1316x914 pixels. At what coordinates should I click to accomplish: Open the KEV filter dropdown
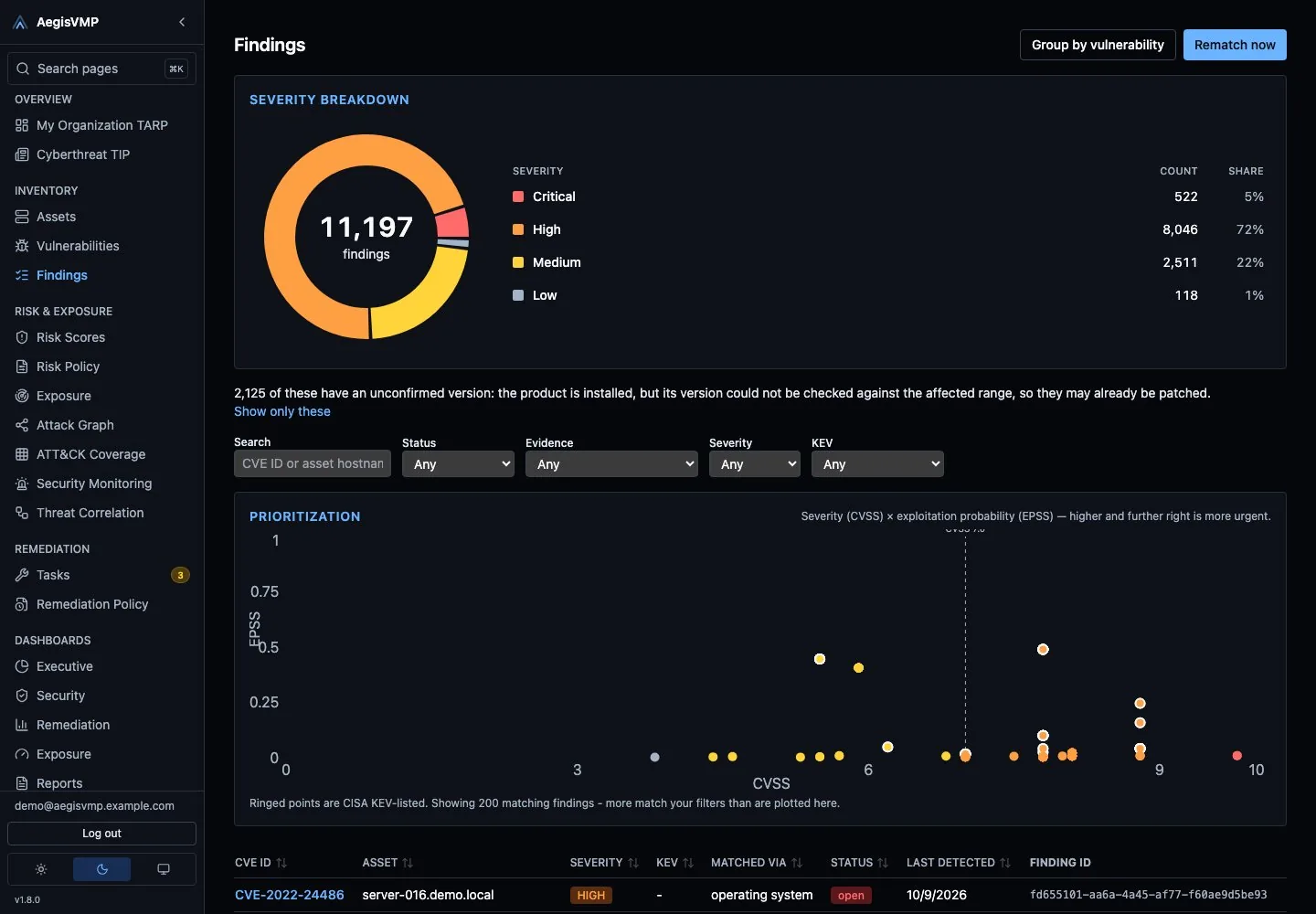877,464
